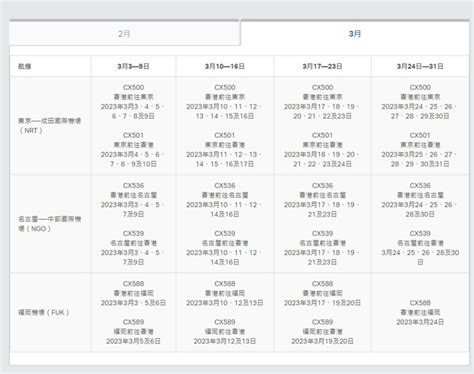The image size is (474, 374).
Task: Click CX588 in the 3月10—16日 column
Action: pyautogui.click(x=225, y=284)
